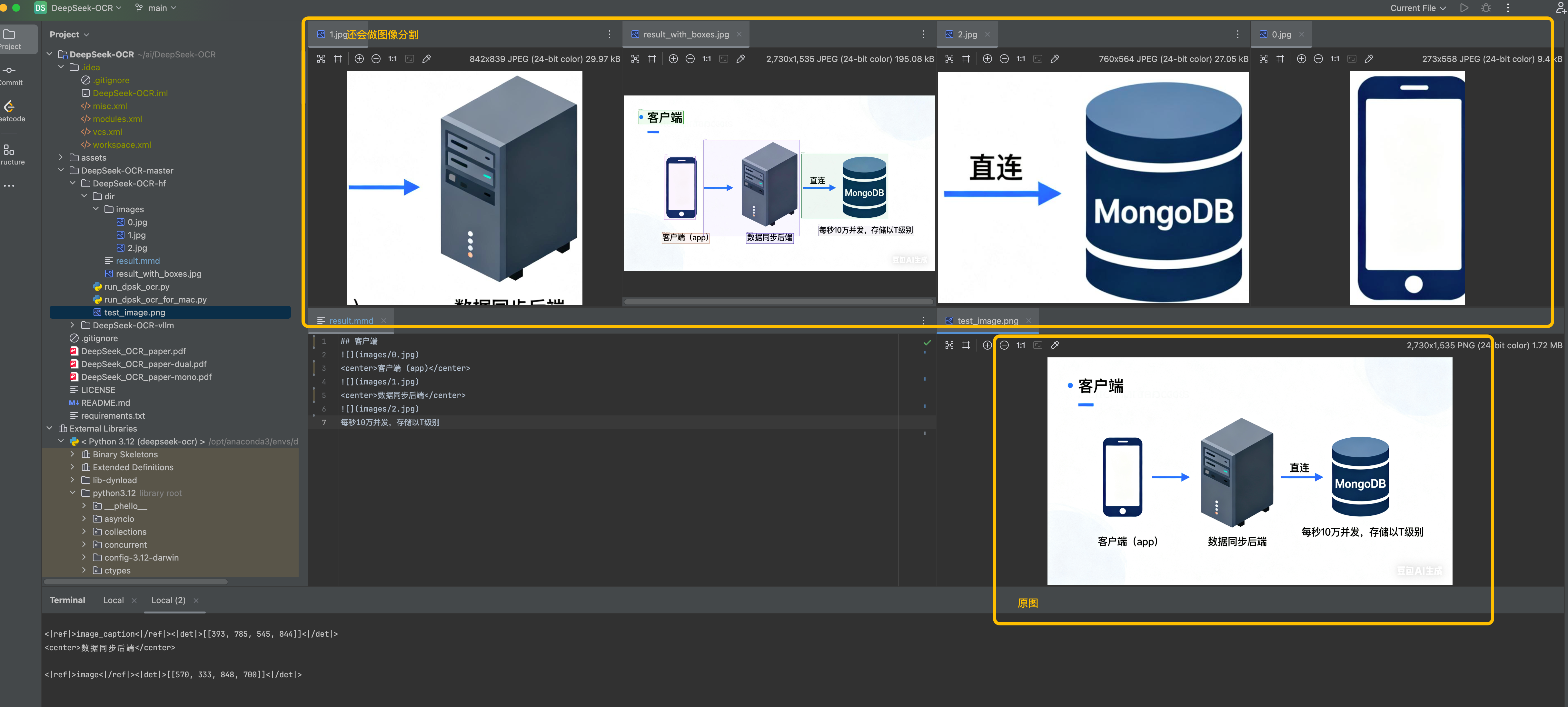
Task: Zoom out in 0.jpg image viewer
Action: coord(1318,59)
